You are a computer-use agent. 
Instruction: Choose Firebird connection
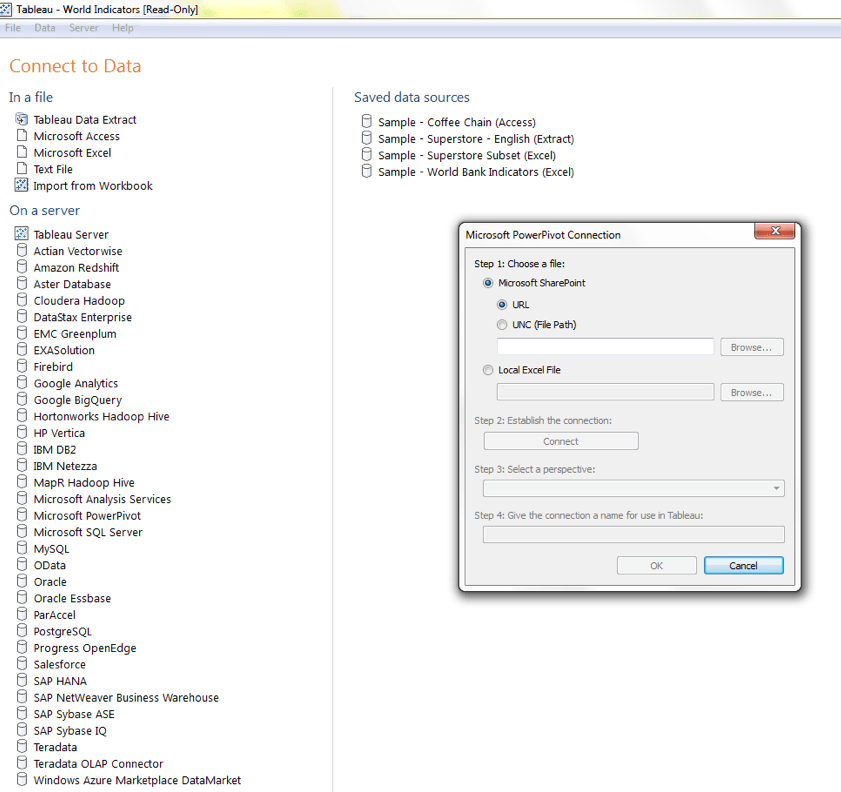[53, 367]
